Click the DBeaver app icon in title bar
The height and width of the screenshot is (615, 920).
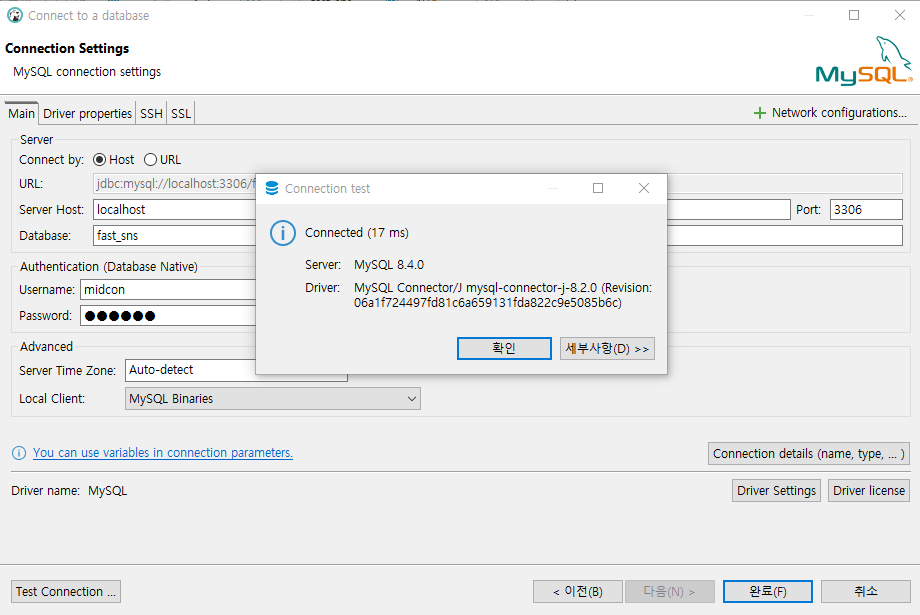click(14, 15)
